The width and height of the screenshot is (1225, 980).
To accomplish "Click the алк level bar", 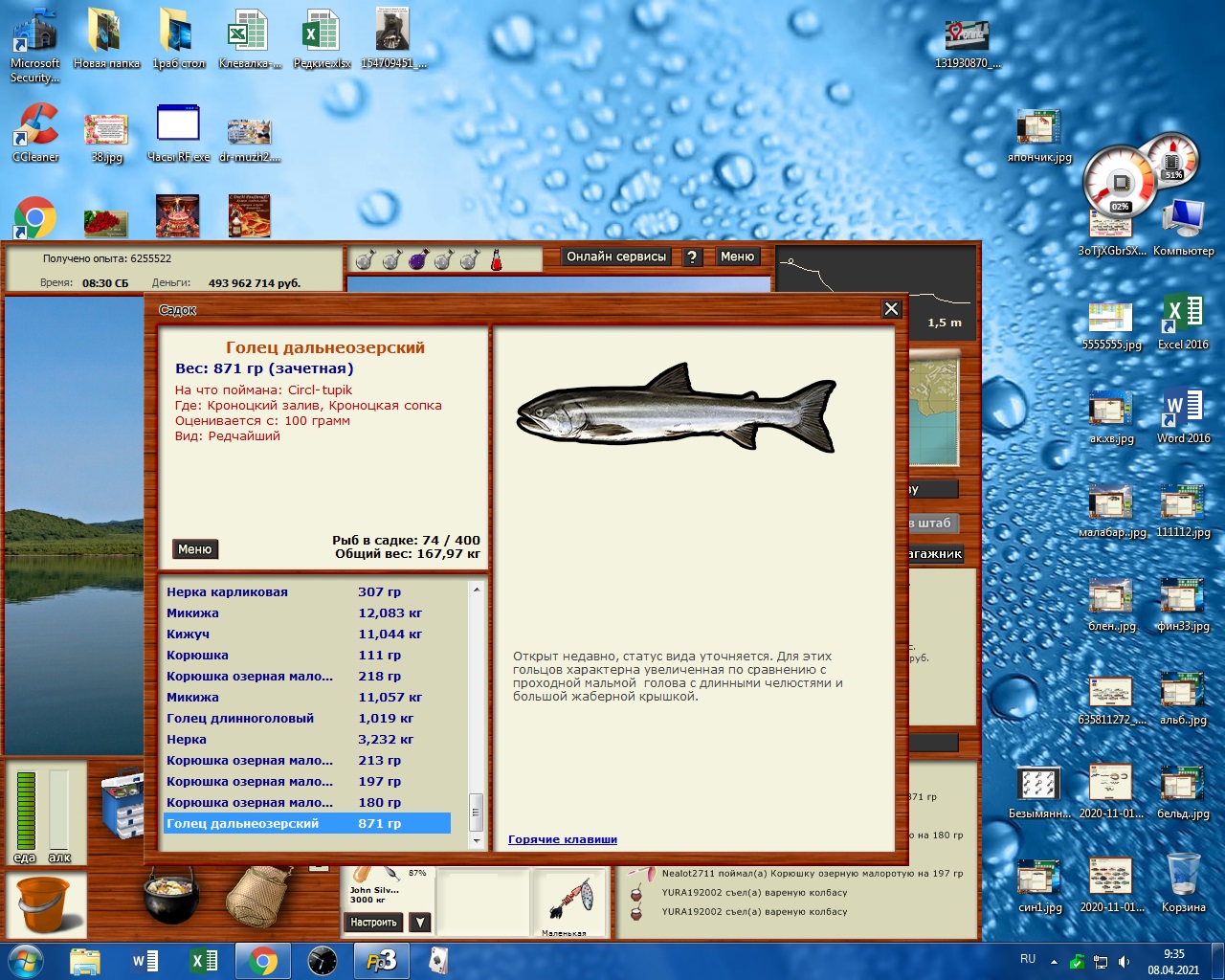I will [x=59, y=809].
